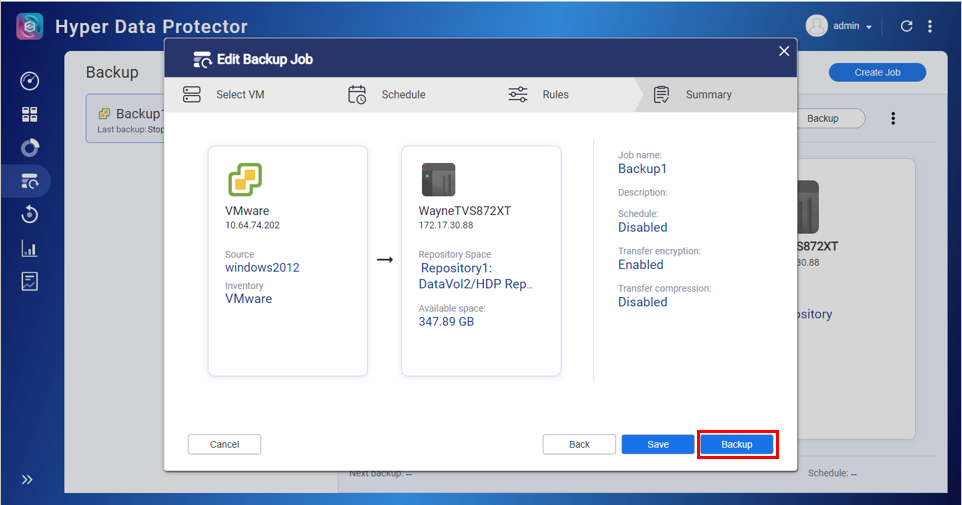Open the Reports bar chart icon in sidebar

coord(29,249)
